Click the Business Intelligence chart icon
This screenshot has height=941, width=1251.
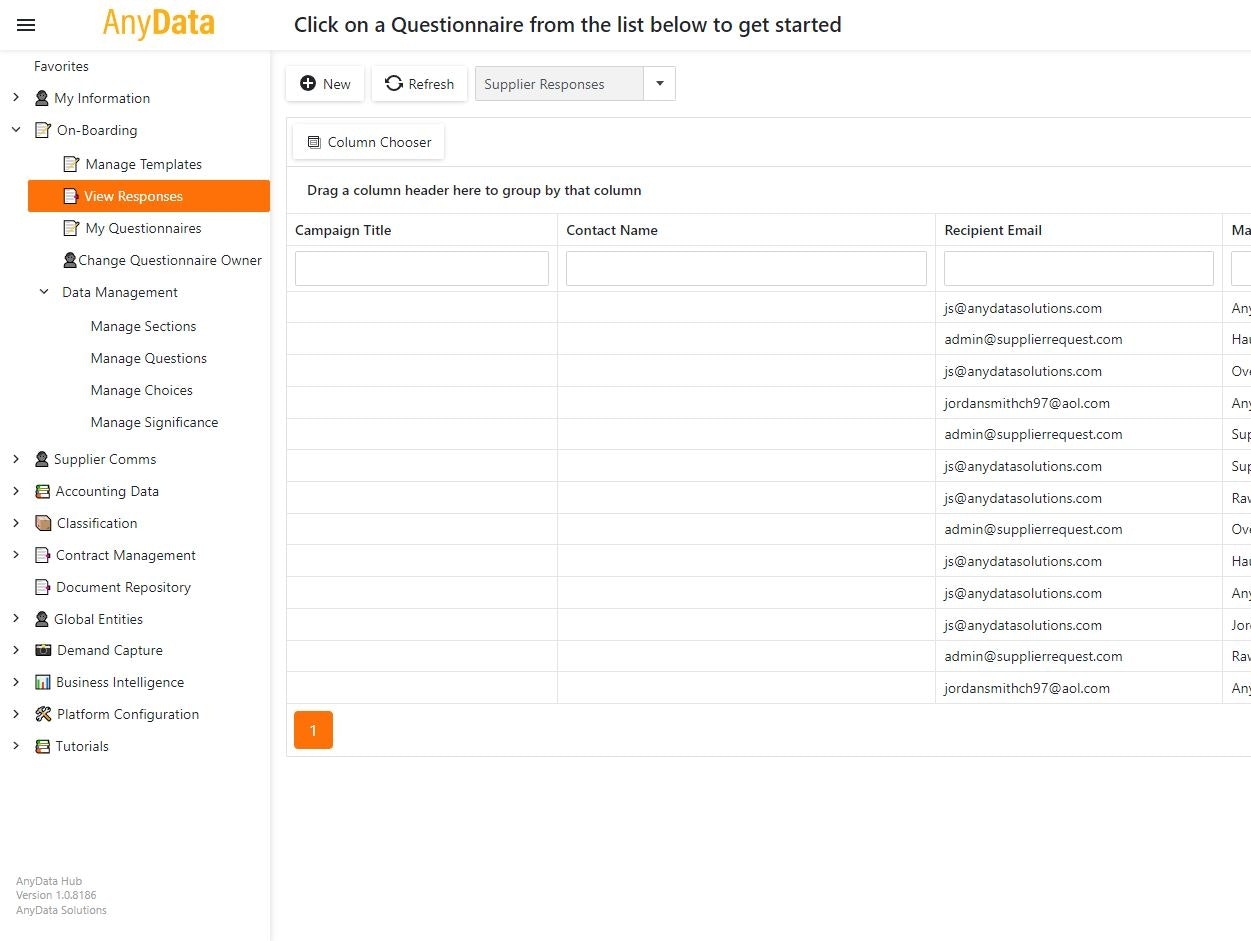42,682
